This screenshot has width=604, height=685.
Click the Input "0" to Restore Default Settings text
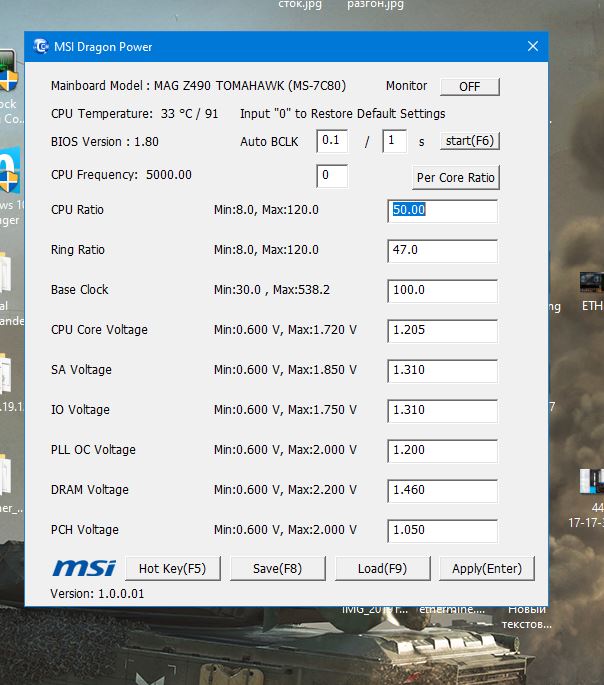pyautogui.click(x=342, y=114)
